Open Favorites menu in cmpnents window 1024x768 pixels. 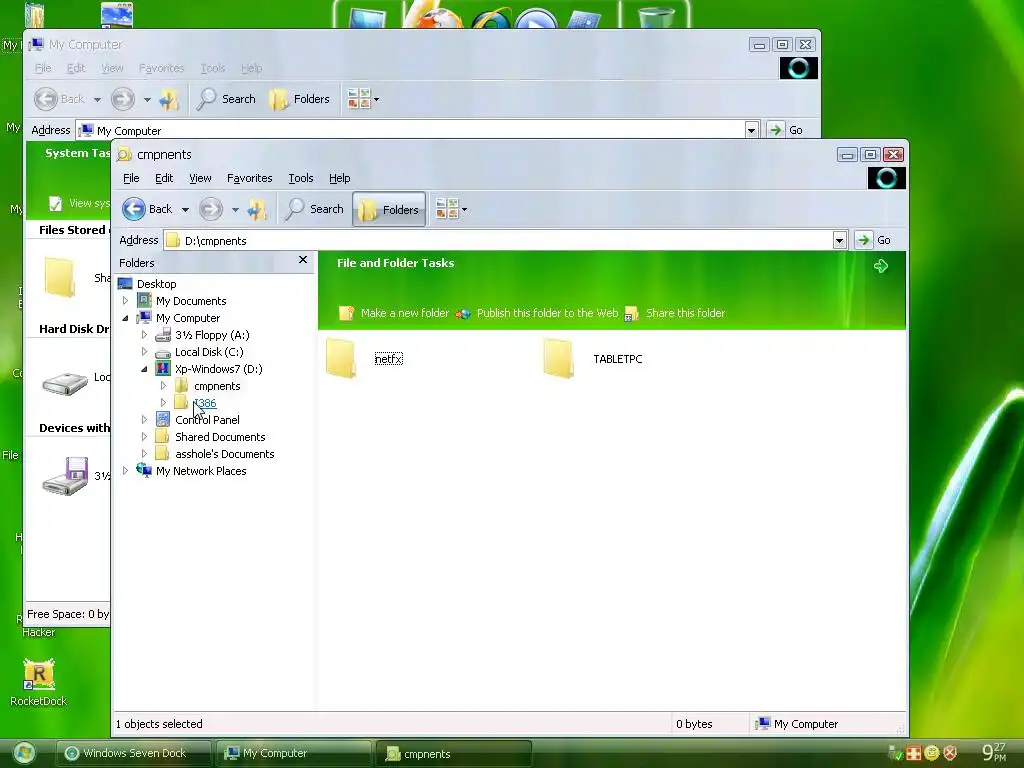(x=249, y=178)
